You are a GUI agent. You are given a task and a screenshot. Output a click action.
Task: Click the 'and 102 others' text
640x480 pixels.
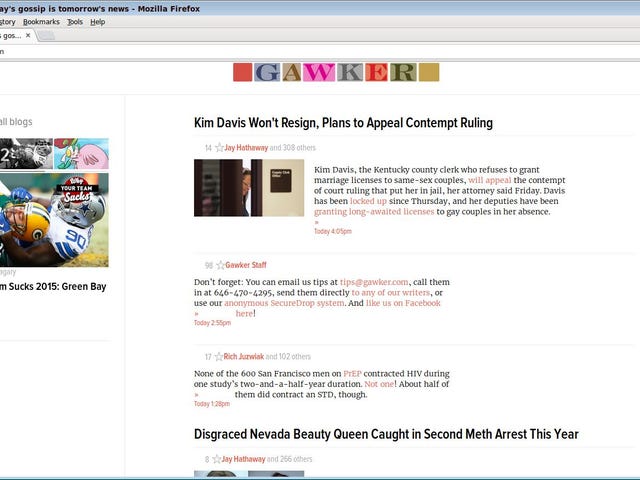coord(288,356)
